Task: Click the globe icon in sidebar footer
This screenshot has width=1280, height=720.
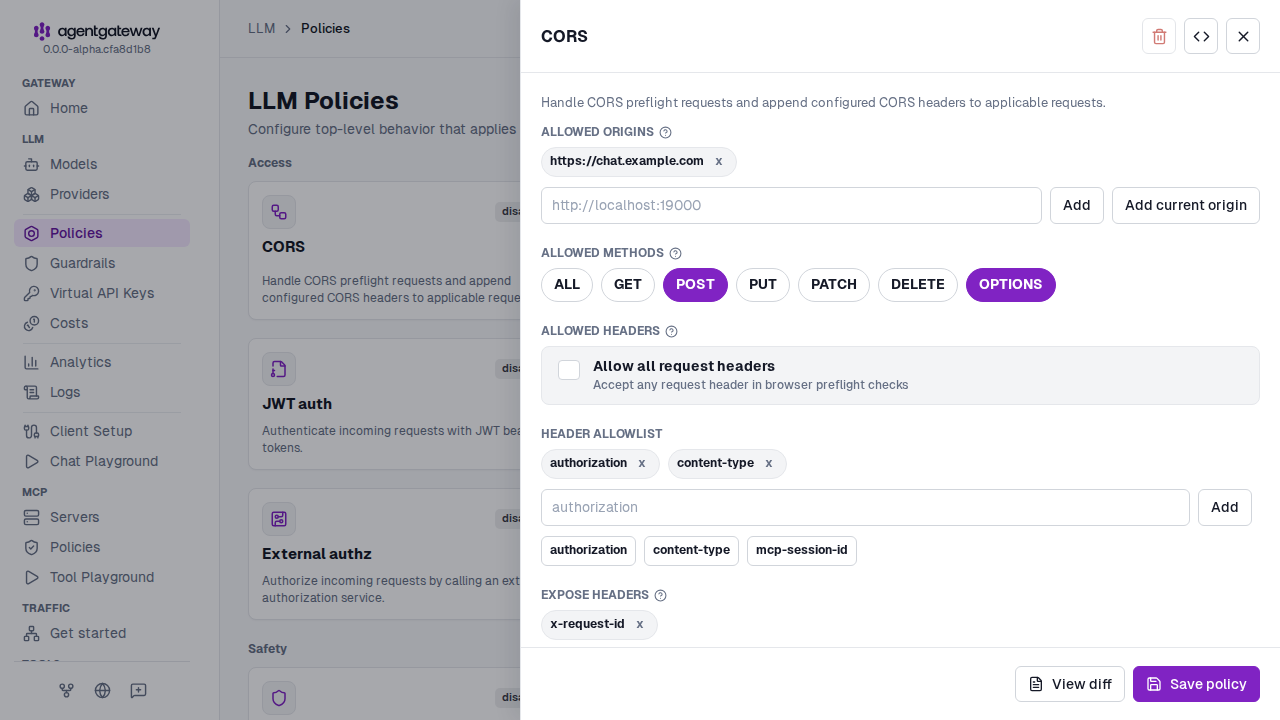Action: [102, 690]
